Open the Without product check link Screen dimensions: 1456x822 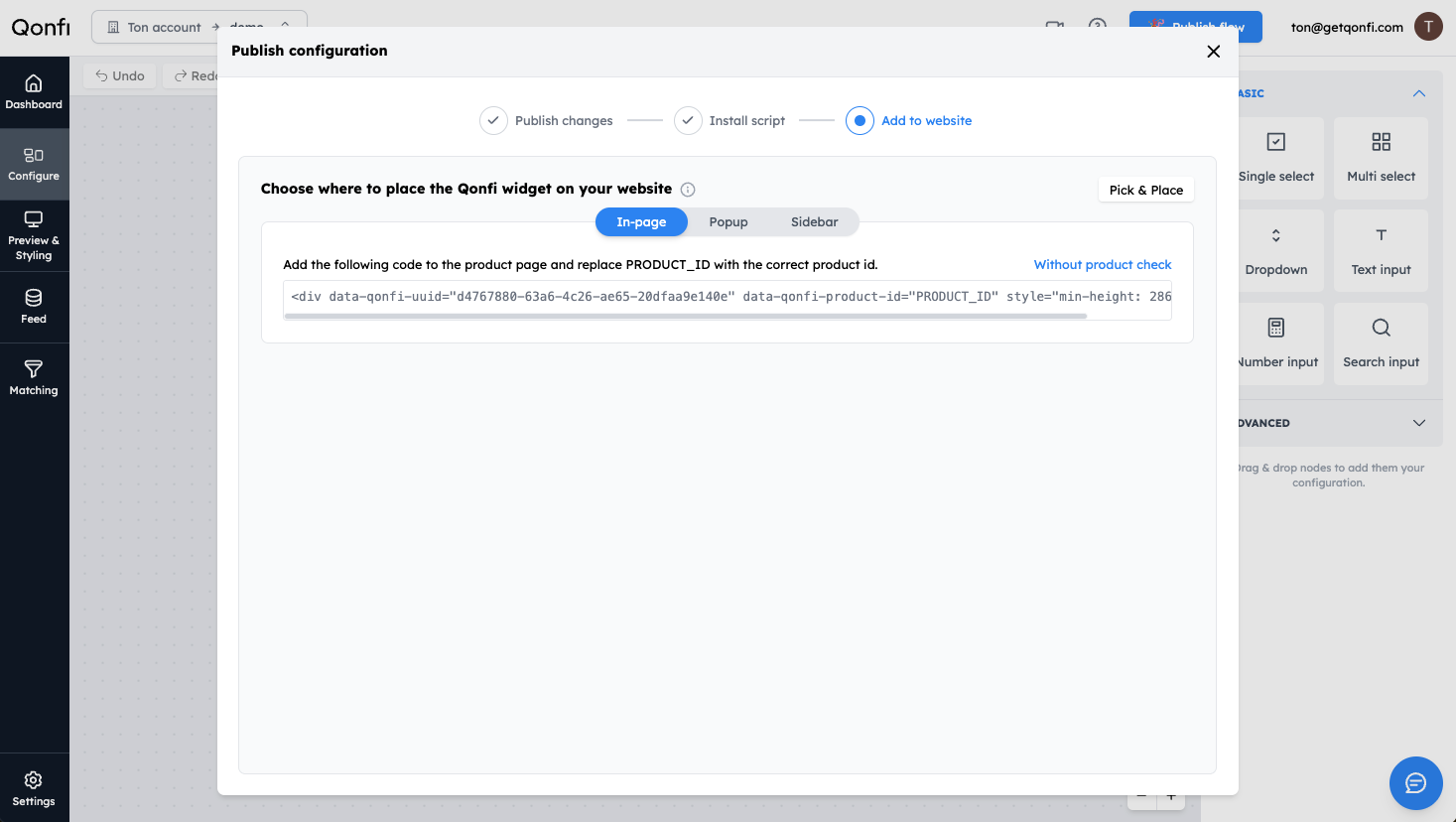pos(1103,265)
